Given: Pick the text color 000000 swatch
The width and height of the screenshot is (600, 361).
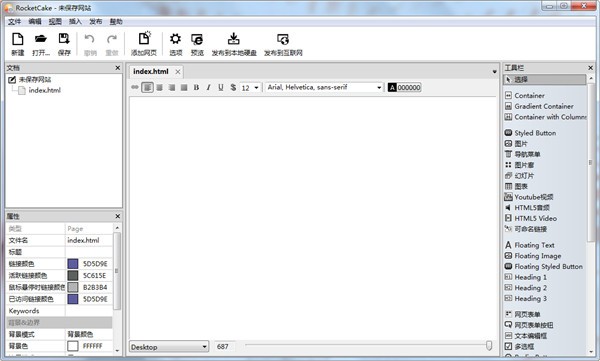Looking at the screenshot, I should click(x=404, y=87).
